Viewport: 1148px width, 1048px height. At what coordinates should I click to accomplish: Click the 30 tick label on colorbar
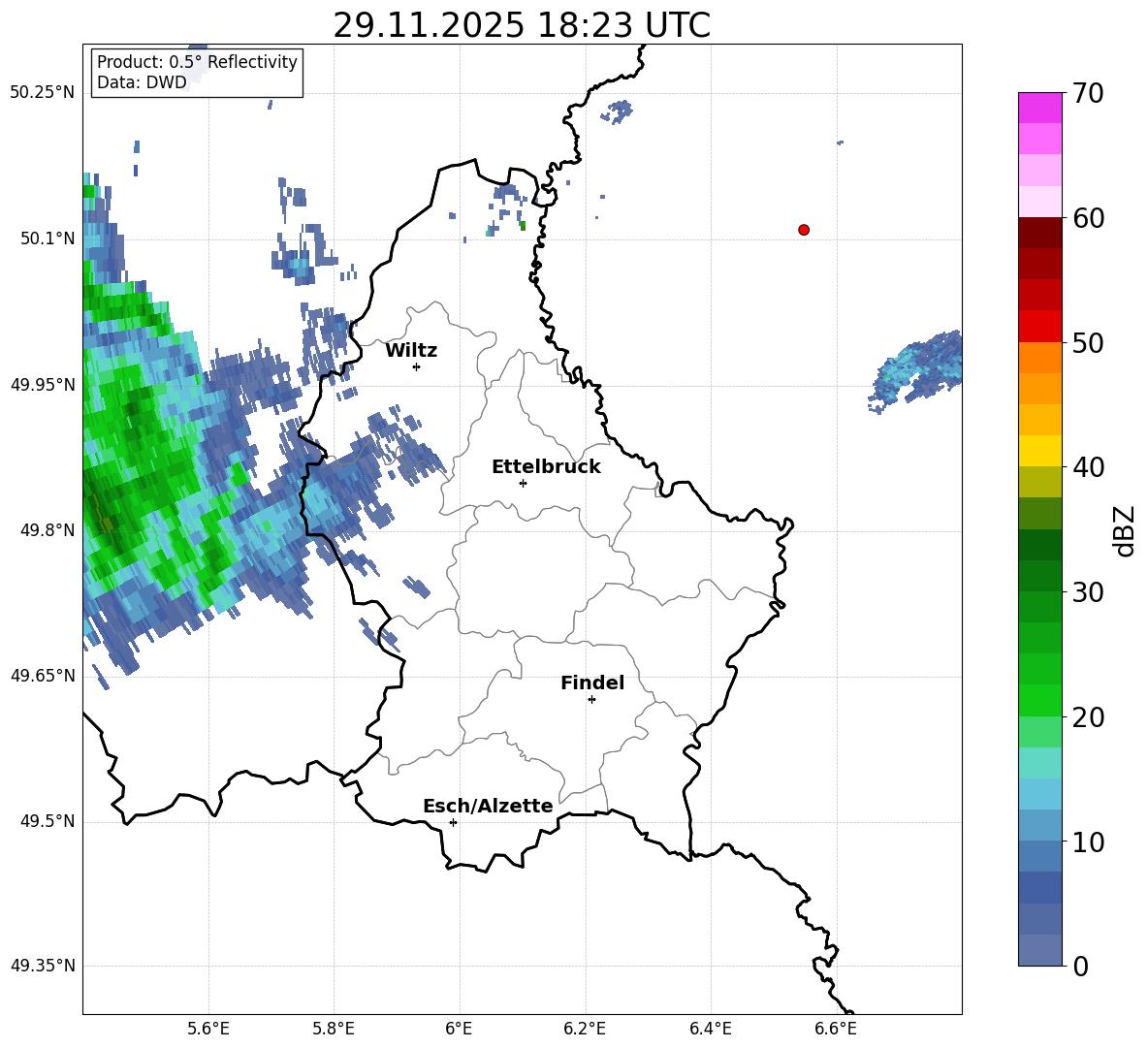1088,592
